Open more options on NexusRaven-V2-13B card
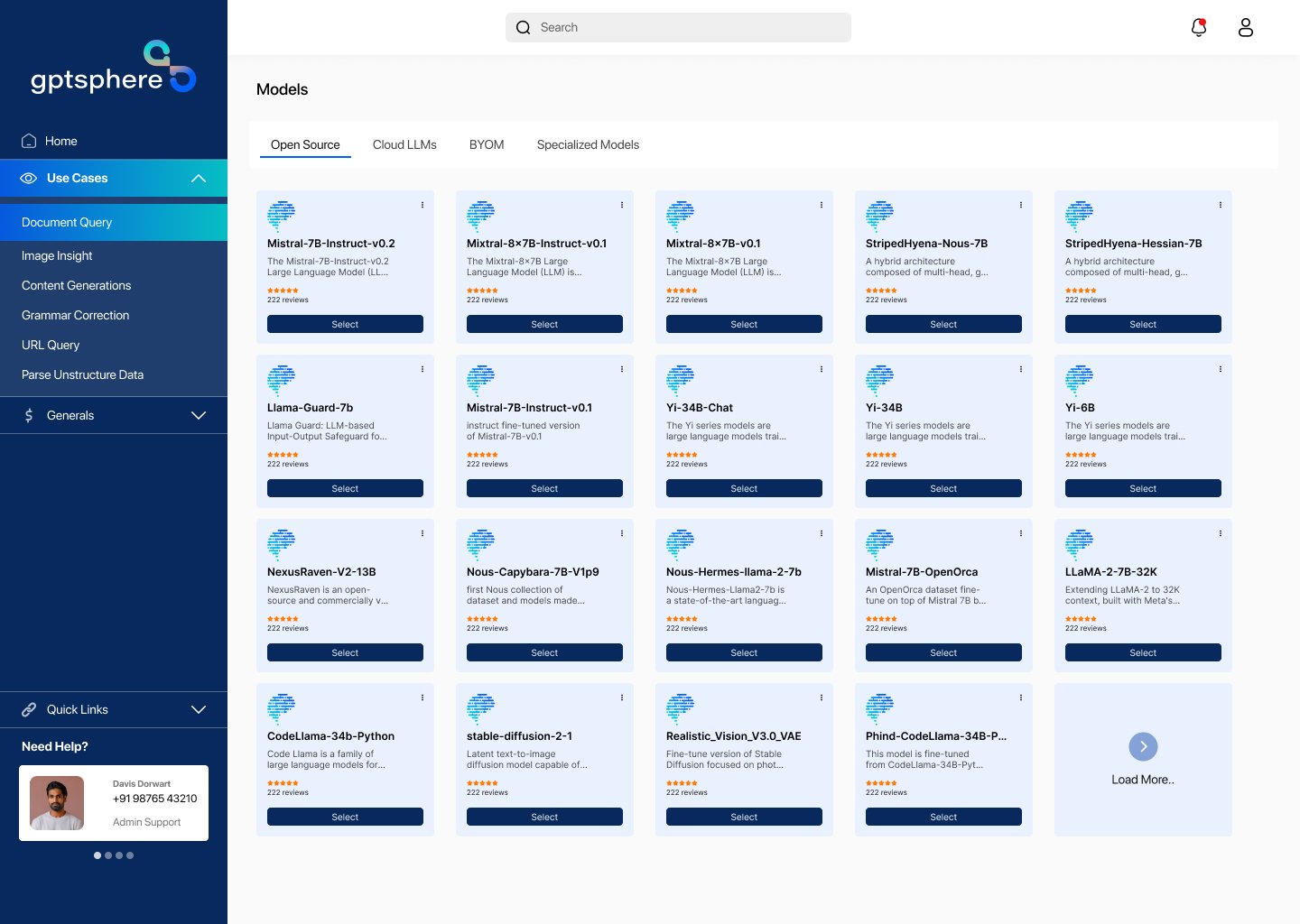This screenshot has width=1300, height=924. [422, 533]
